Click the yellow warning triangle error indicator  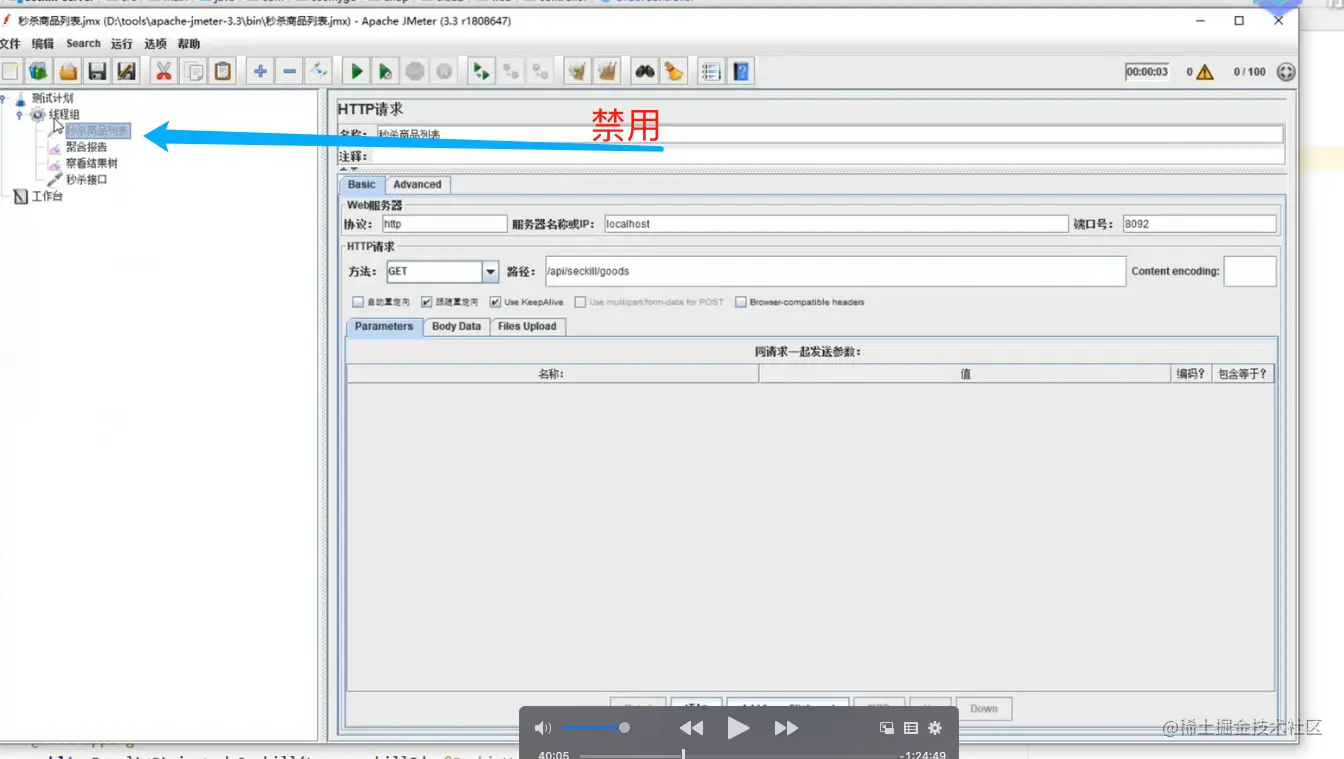click(x=1204, y=72)
